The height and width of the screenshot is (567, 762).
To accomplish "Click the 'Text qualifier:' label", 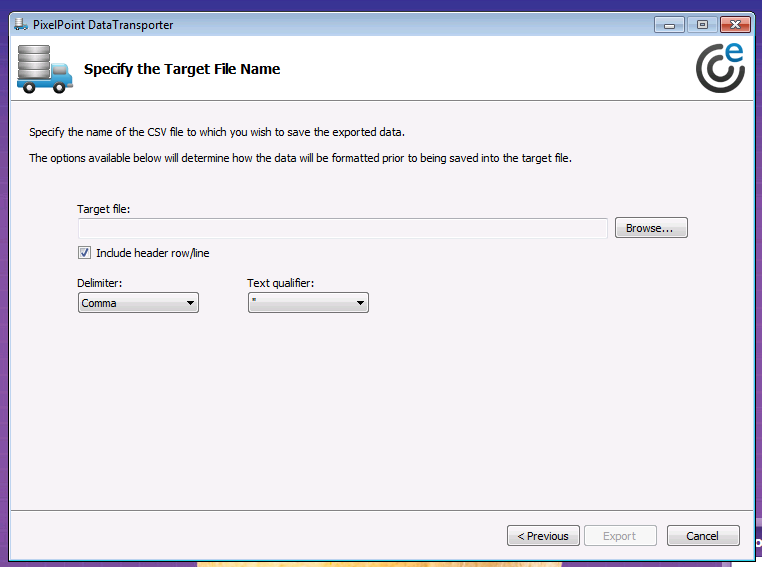I will point(281,283).
